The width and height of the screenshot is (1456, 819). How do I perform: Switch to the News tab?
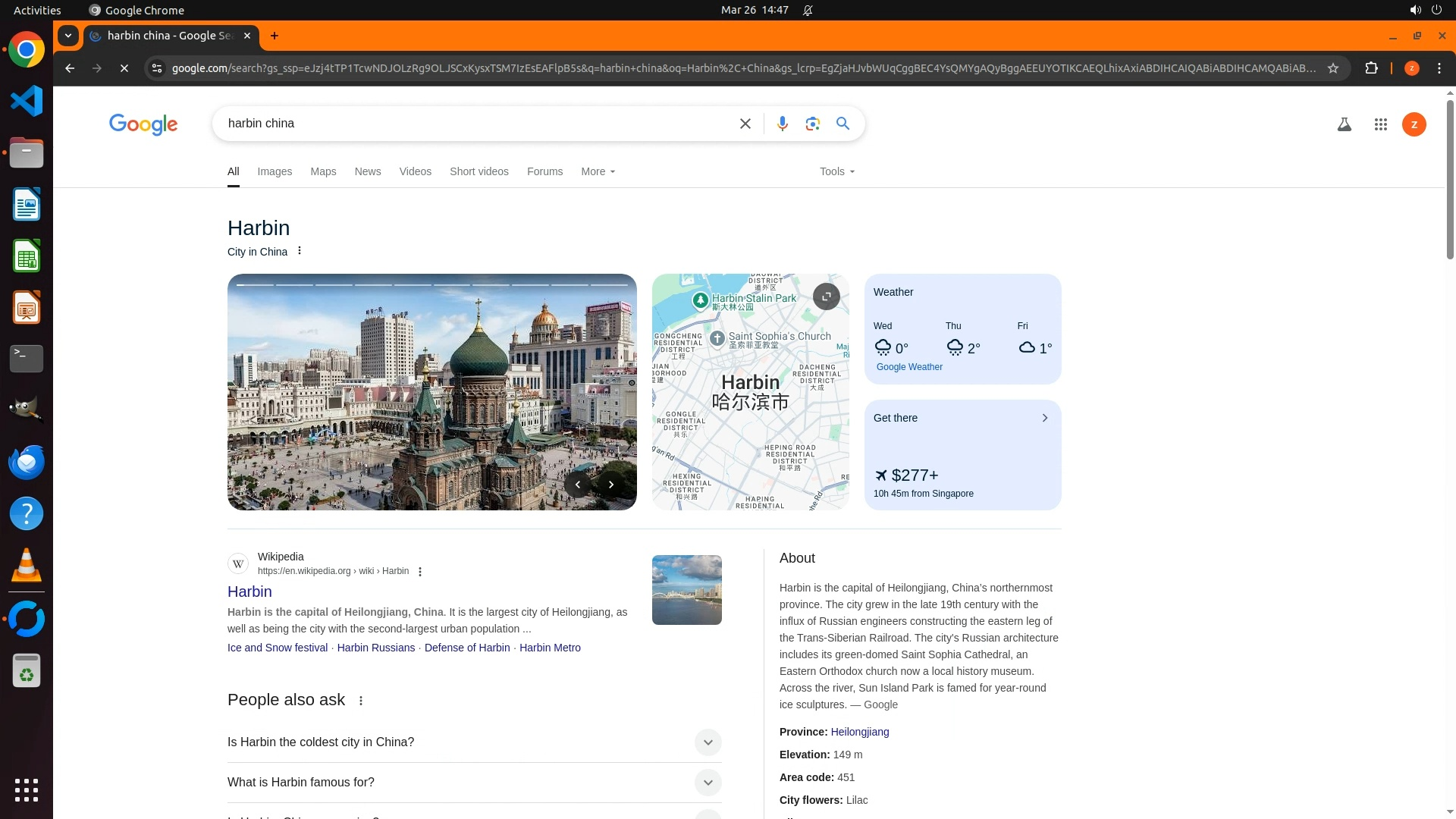368,171
